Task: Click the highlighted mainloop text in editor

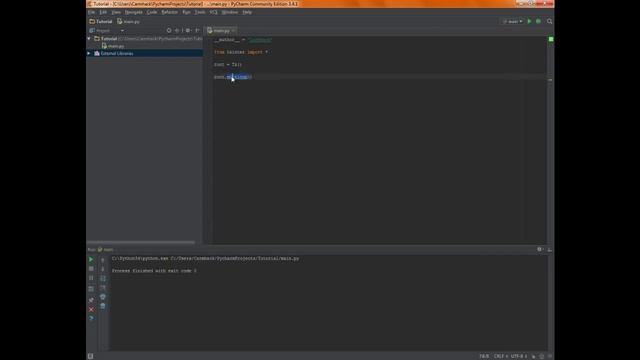Action: (237, 77)
